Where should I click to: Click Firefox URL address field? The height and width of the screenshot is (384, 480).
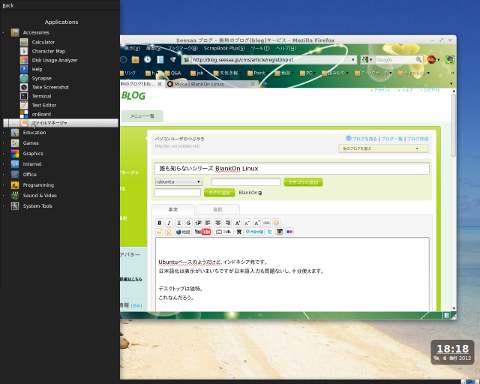(270, 60)
